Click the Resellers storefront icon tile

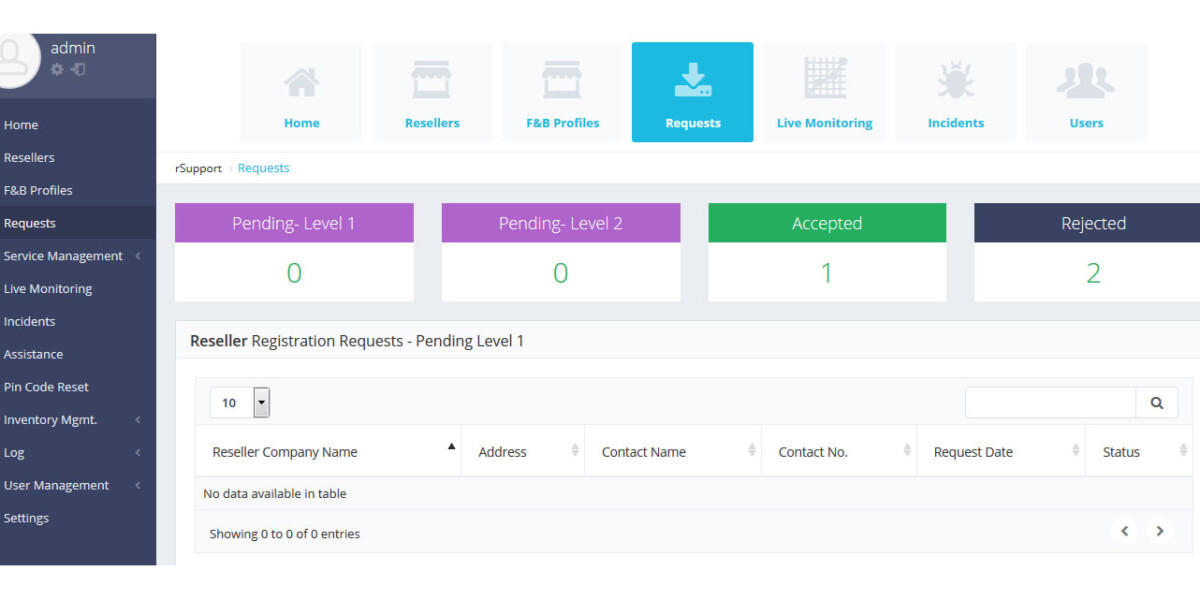432,92
